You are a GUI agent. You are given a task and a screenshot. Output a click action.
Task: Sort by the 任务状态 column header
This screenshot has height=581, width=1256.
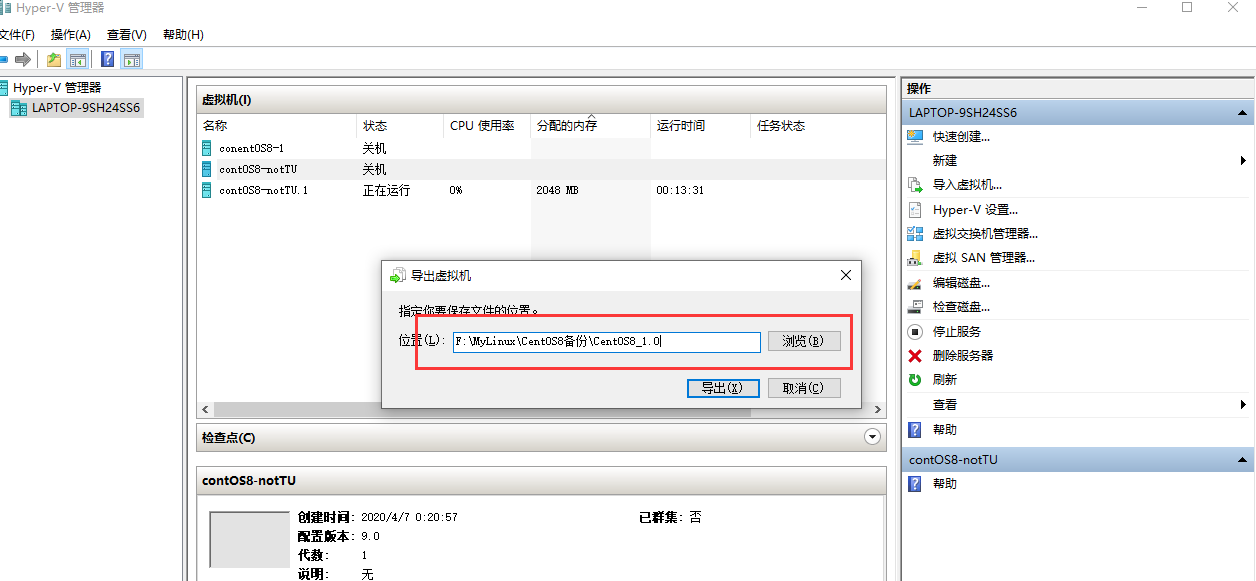tap(817, 126)
